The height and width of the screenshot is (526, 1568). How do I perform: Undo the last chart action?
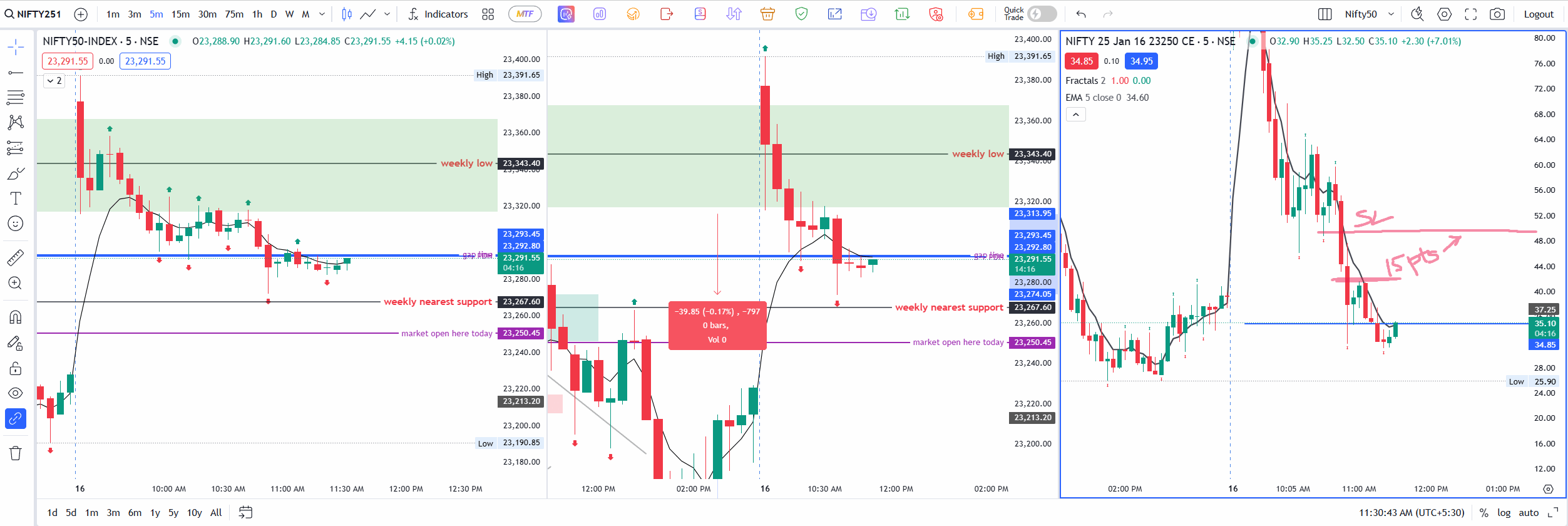point(1081,14)
